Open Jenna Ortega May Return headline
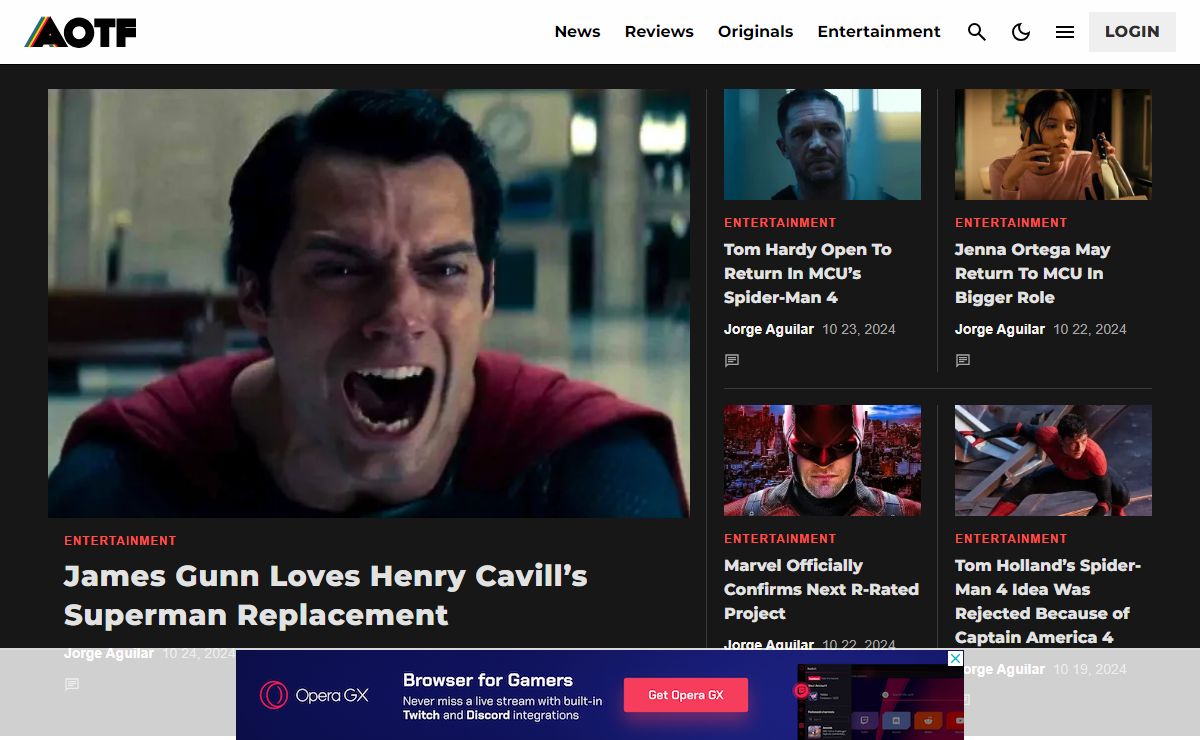Screen dimensions: 1200x740 point(1033,273)
